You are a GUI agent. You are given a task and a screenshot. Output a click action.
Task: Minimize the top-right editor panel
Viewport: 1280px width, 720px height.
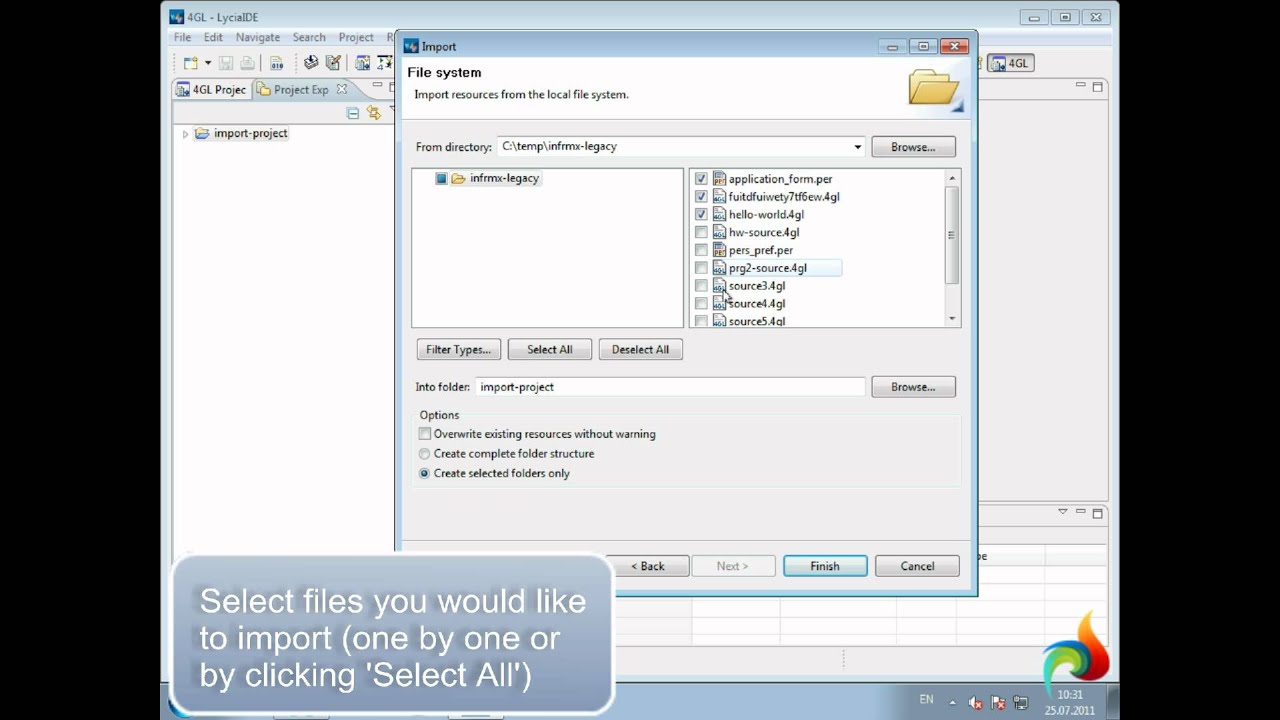(x=1081, y=87)
